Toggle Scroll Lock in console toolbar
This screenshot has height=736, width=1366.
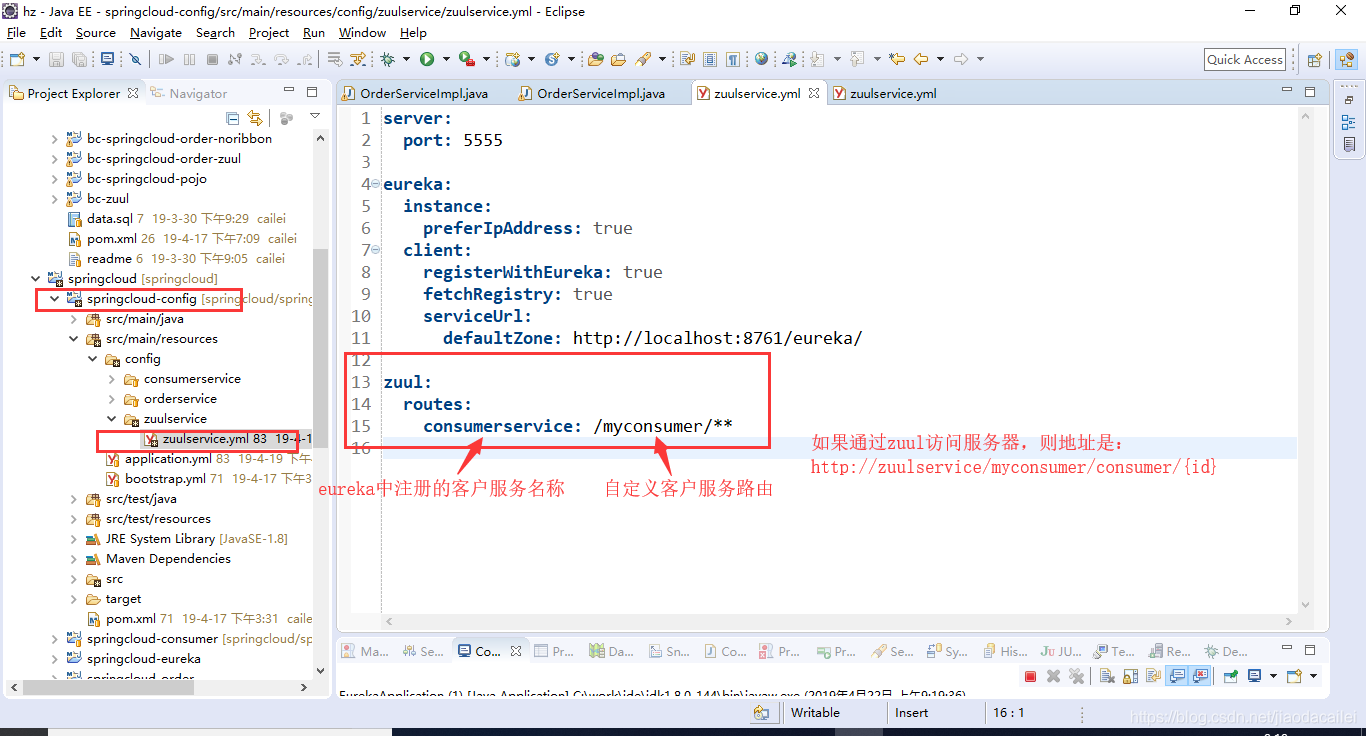tap(1130, 676)
